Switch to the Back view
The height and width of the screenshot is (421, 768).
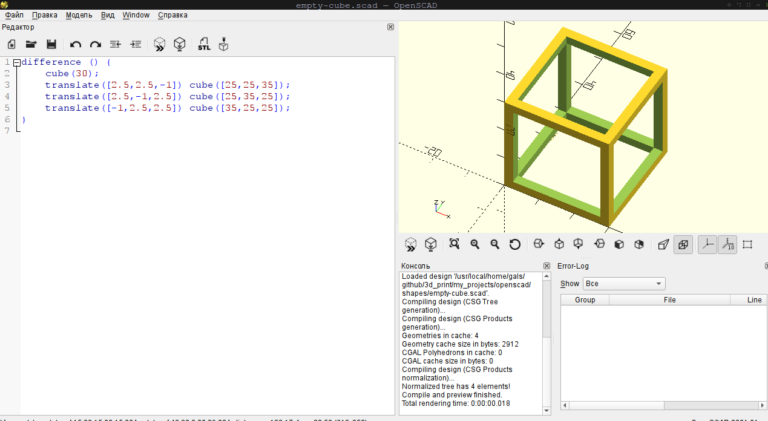click(x=639, y=244)
